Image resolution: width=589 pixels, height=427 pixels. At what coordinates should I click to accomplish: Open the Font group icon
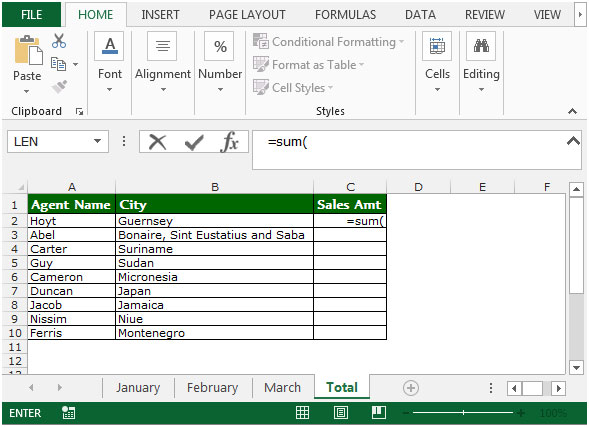coord(109,46)
